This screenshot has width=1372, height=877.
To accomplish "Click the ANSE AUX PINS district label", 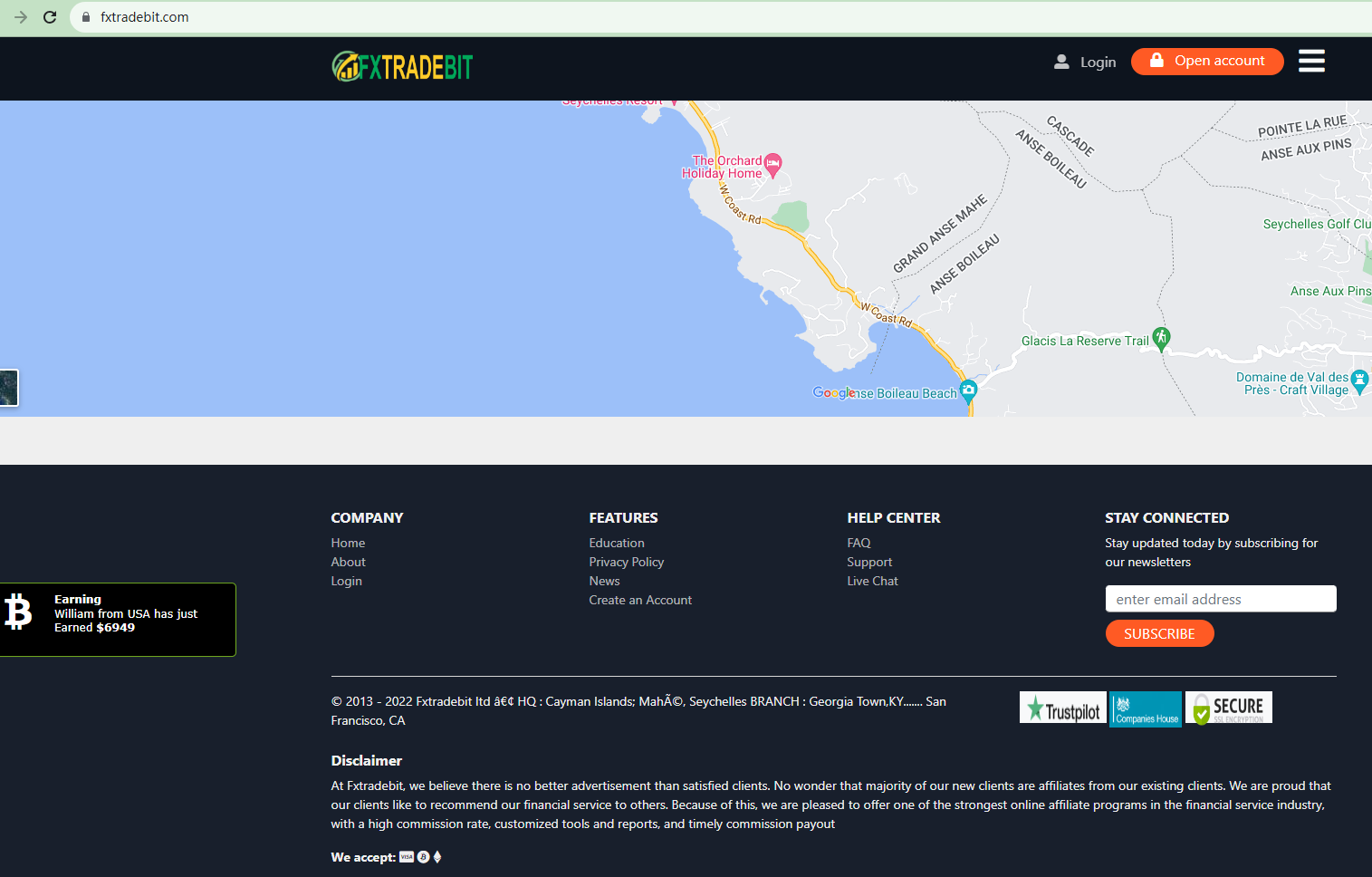I will point(1306,149).
